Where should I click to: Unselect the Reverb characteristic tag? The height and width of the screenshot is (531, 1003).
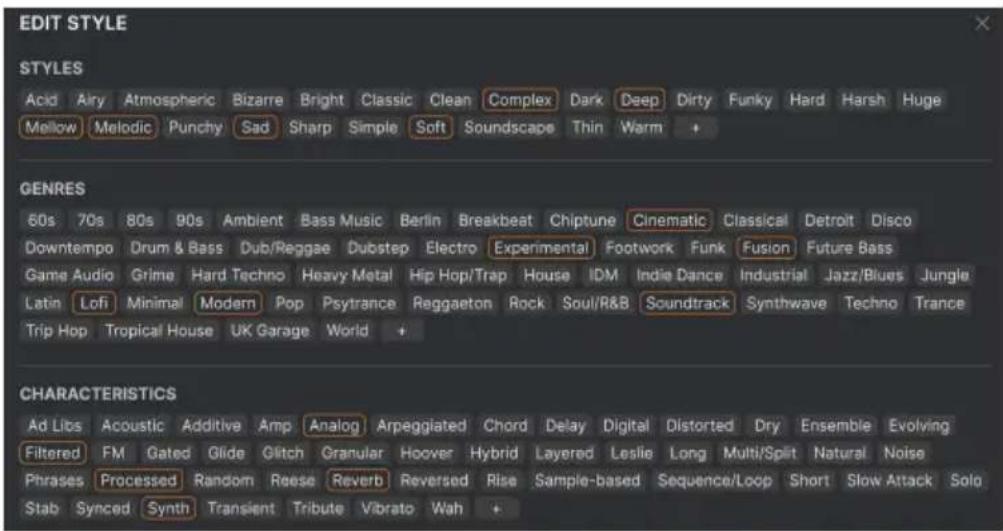pyautogui.click(x=358, y=481)
